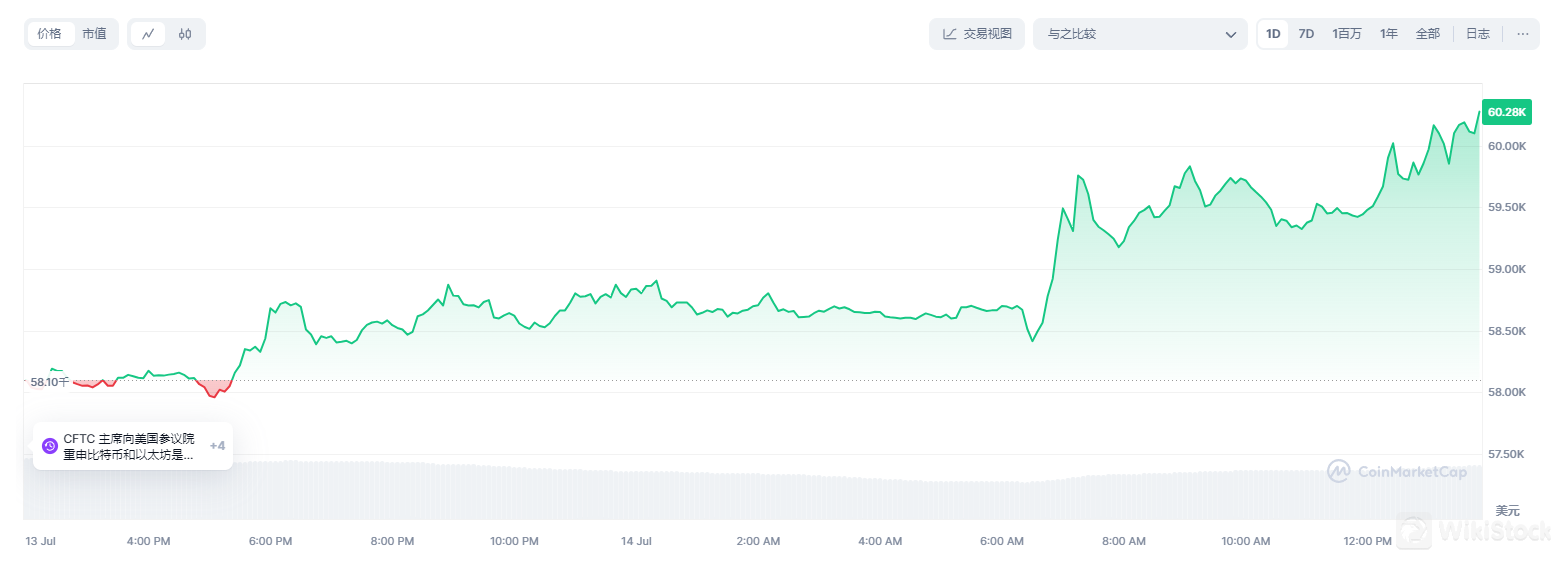Viewport: 1561px width, 566px height.
Task: Expand the +4 additional news events badge
Action: (217, 446)
